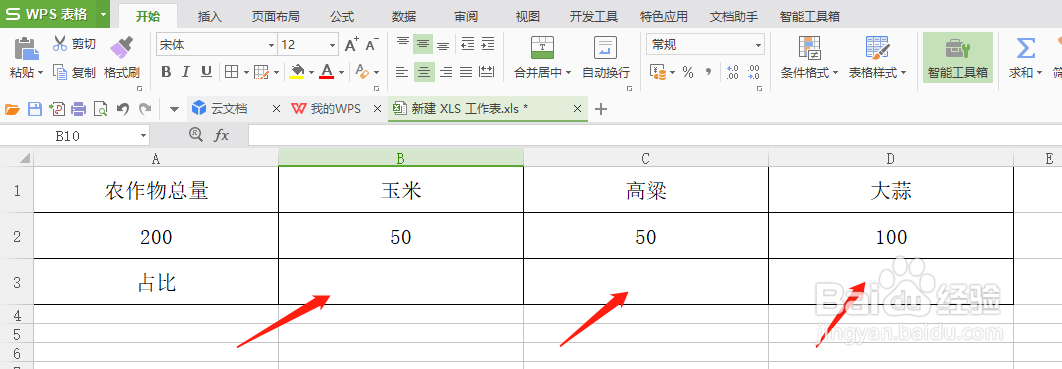Click the decrease indent icon

click(x=467, y=45)
